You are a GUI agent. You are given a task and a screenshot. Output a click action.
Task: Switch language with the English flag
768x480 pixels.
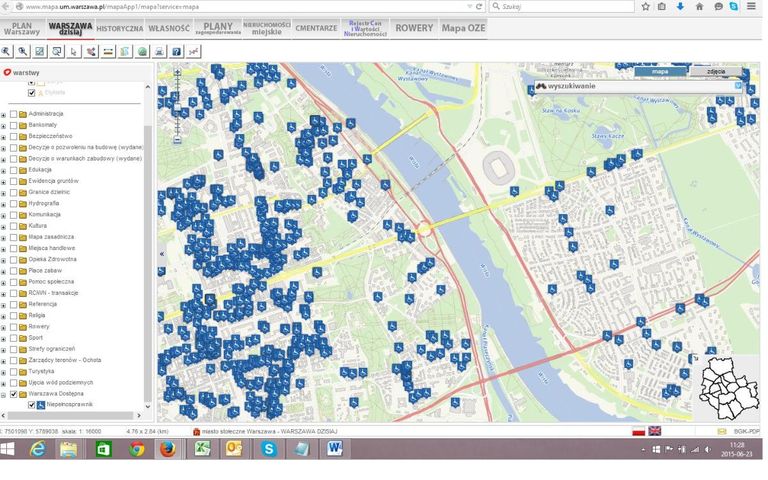click(654, 430)
